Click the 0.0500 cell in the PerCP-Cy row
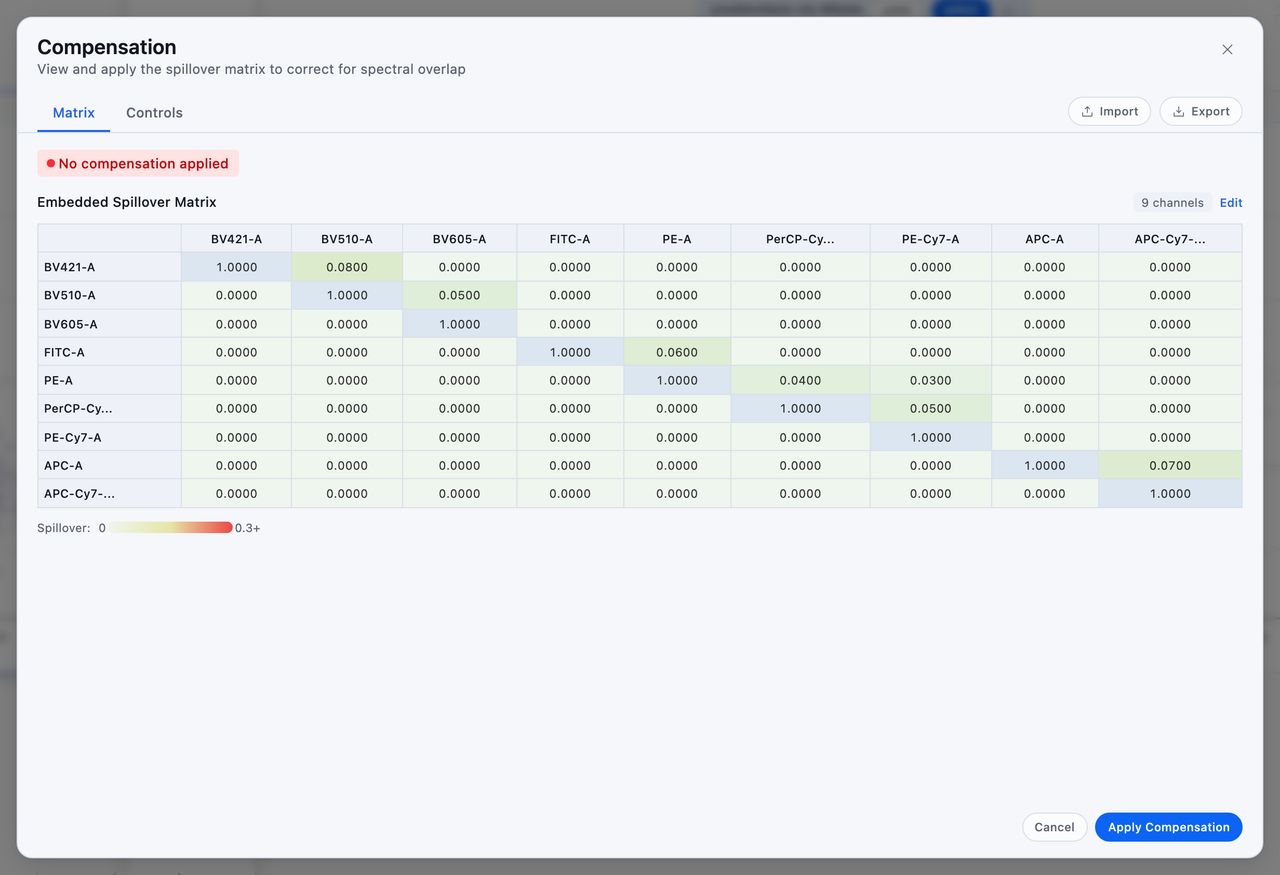 pyautogui.click(x=931, y=408)
